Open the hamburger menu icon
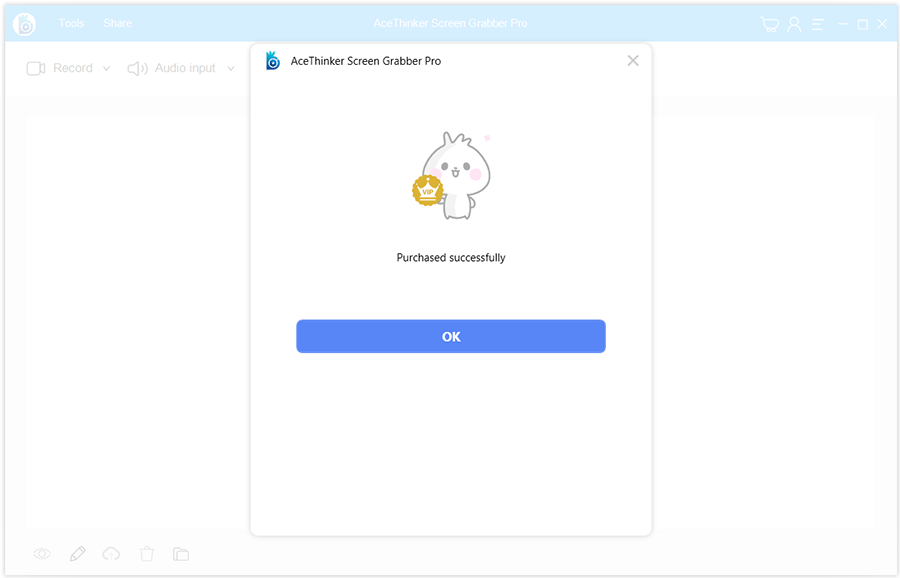The width and height of the screenshot is (900, 578). (x=818, y=24)
